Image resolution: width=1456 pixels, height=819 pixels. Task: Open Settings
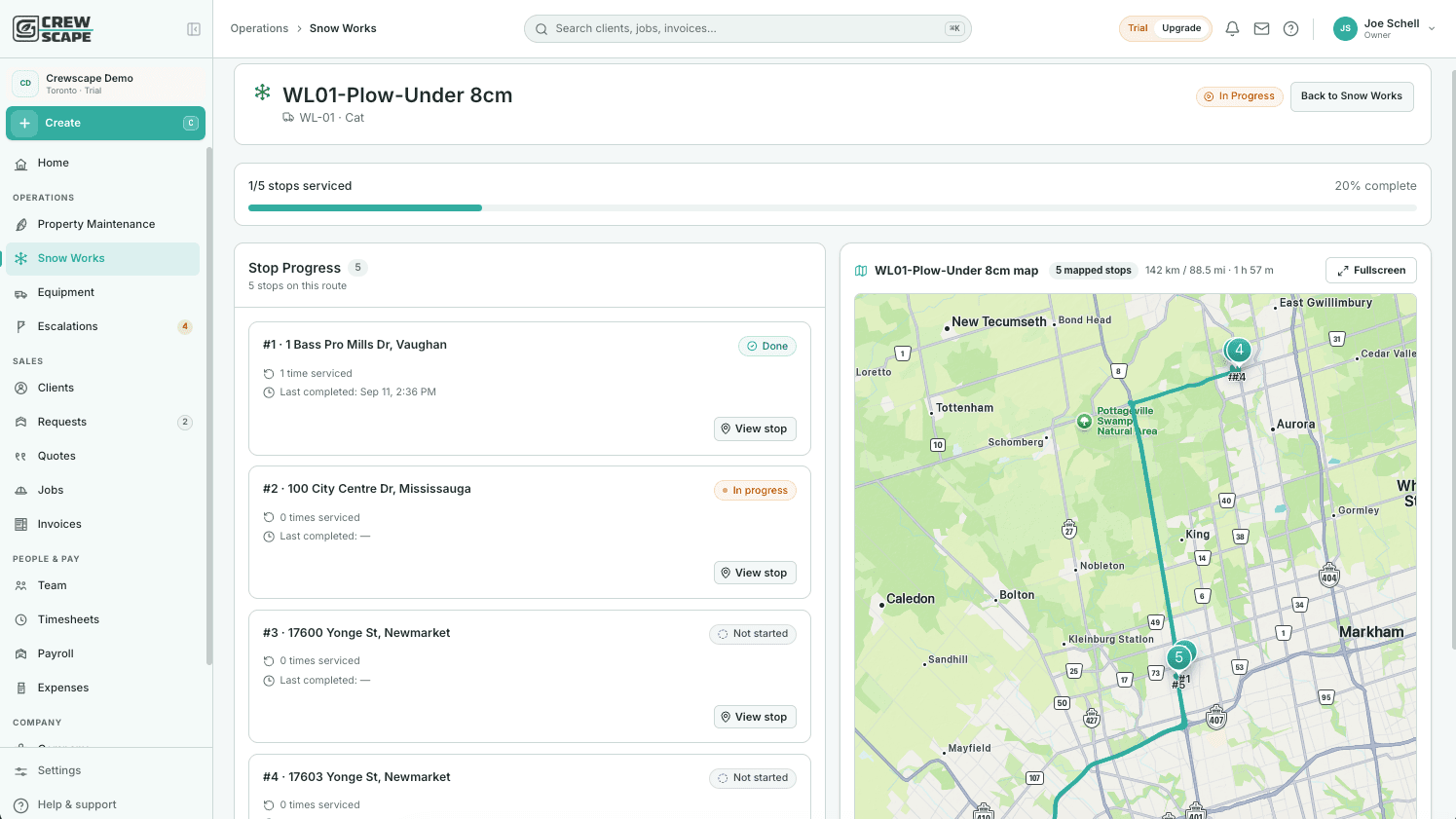(x=106, y=770)
